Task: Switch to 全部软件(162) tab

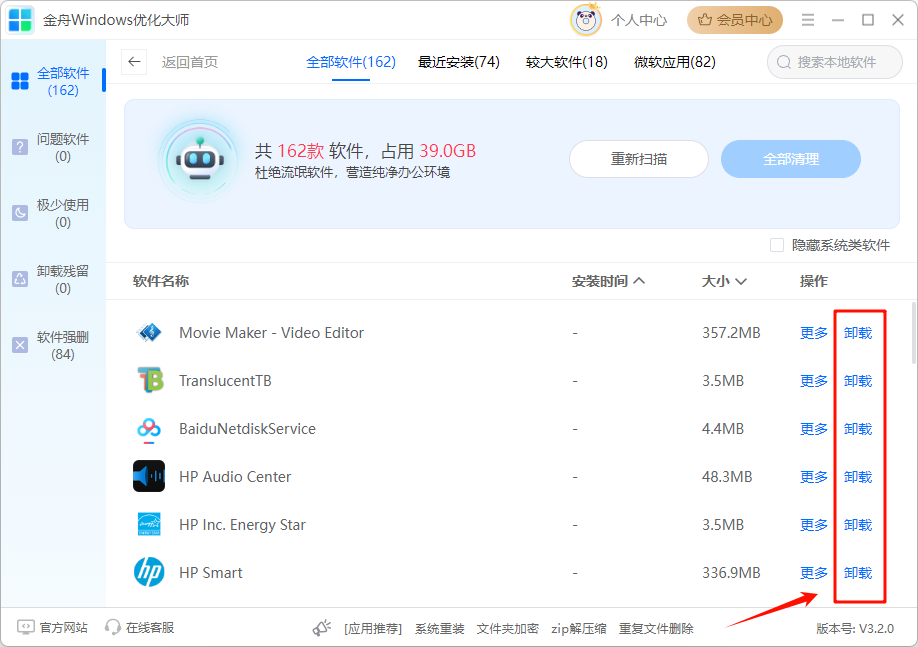Action: coord(351,62)
